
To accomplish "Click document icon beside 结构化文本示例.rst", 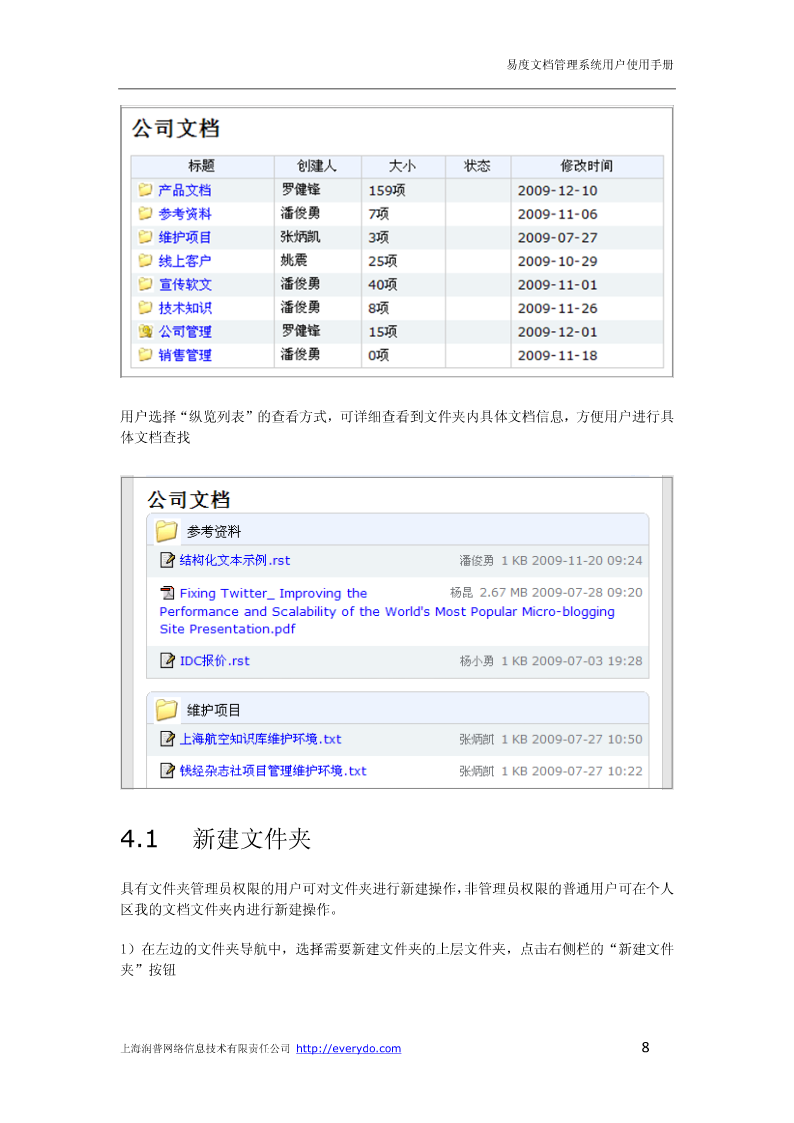I will click(167, 560).
